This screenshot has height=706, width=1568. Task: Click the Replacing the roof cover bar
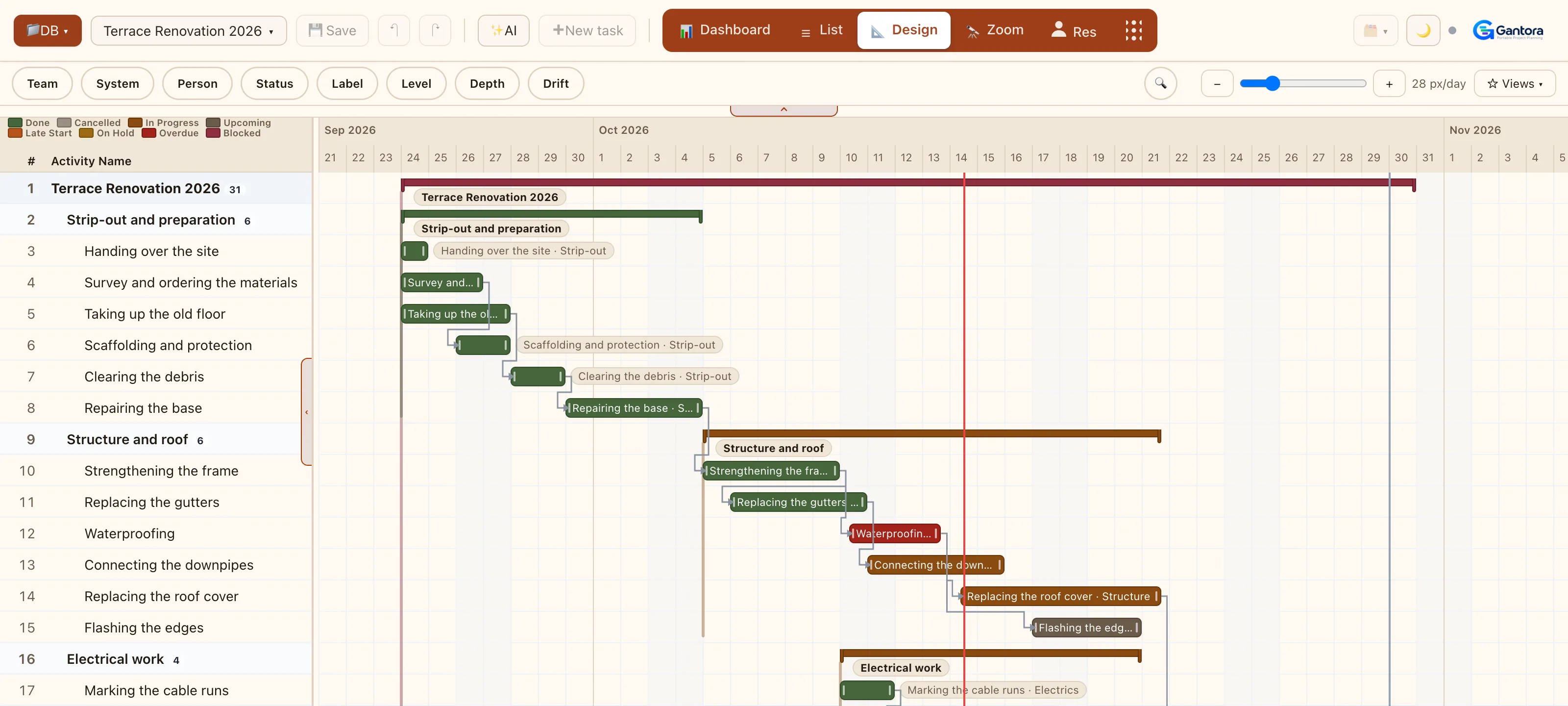1060,596
